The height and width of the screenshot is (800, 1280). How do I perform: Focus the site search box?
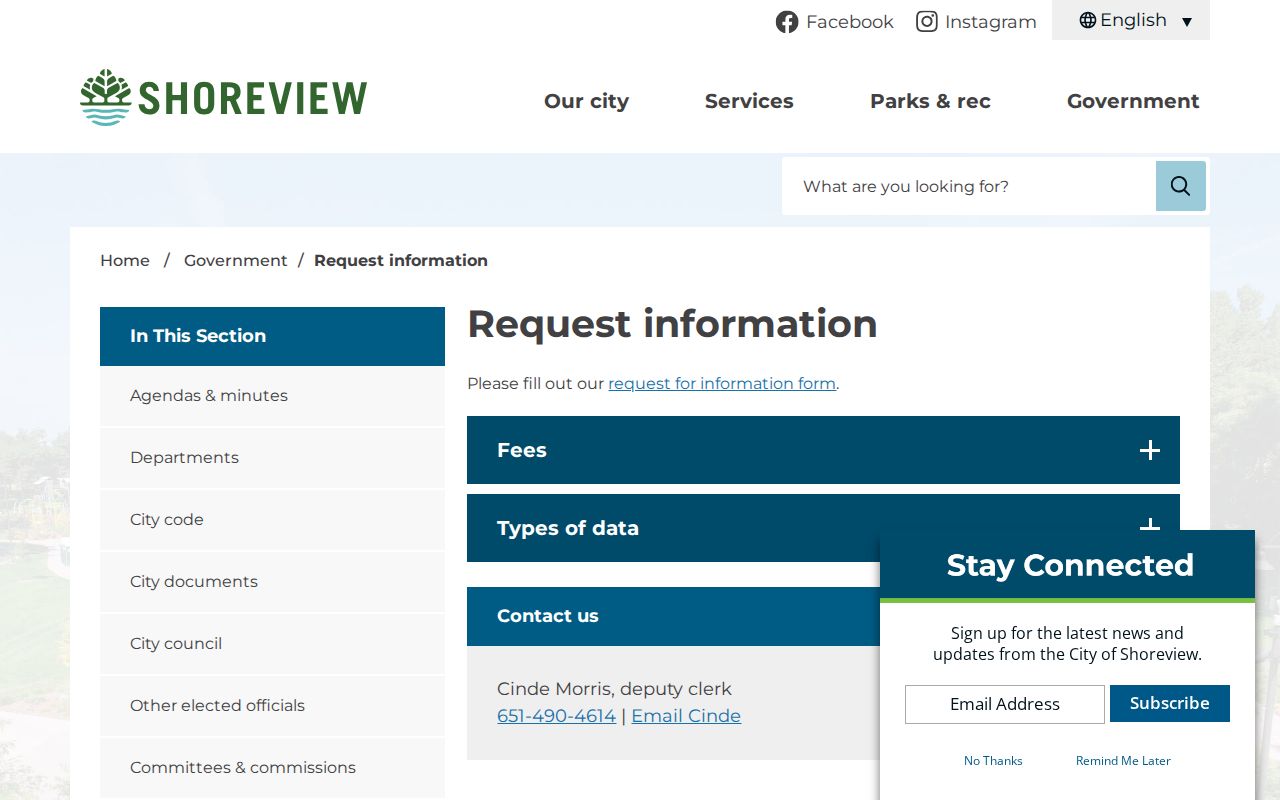click(x=969, y=186)
